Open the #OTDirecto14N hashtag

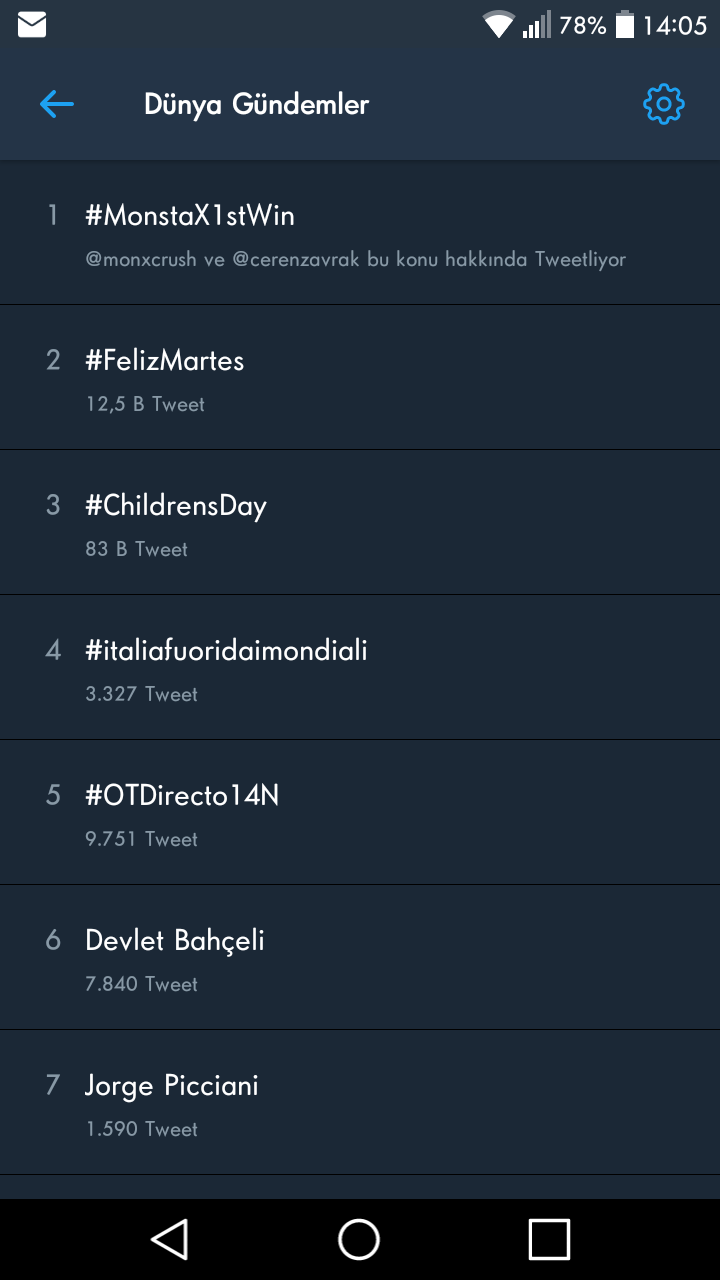pos(182,796)
